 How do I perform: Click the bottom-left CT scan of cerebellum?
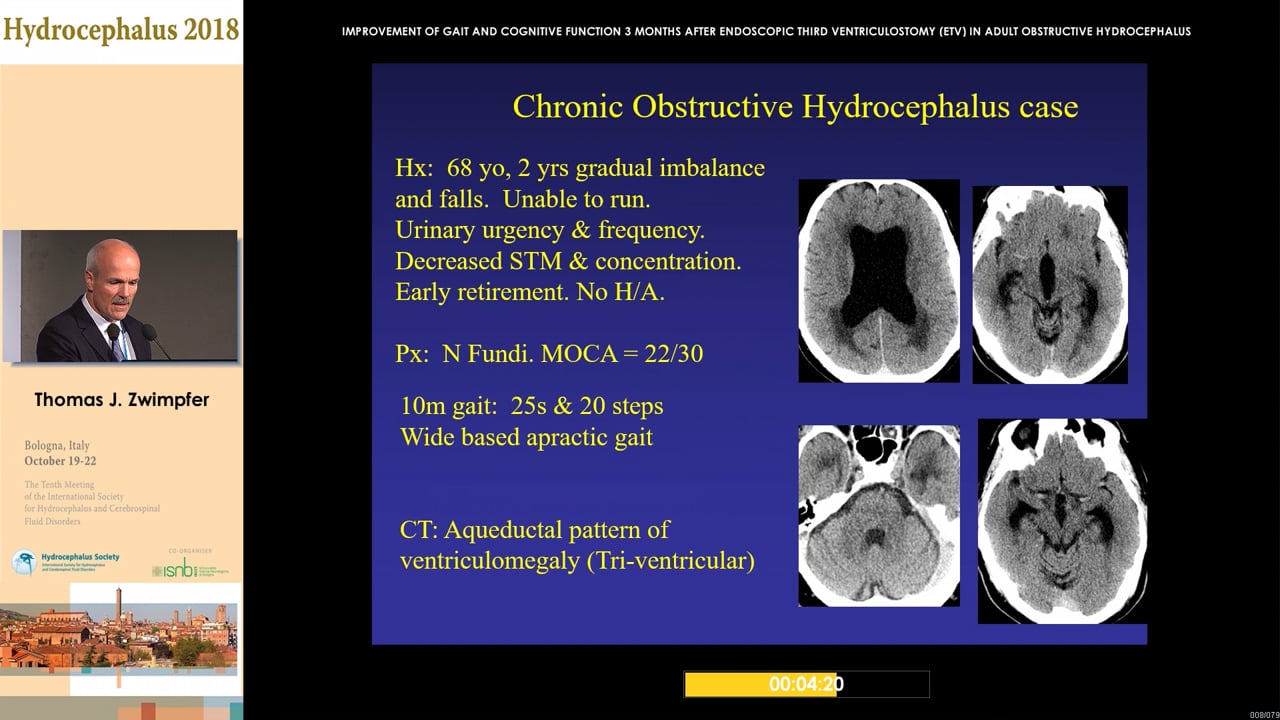tap(879, 515)
